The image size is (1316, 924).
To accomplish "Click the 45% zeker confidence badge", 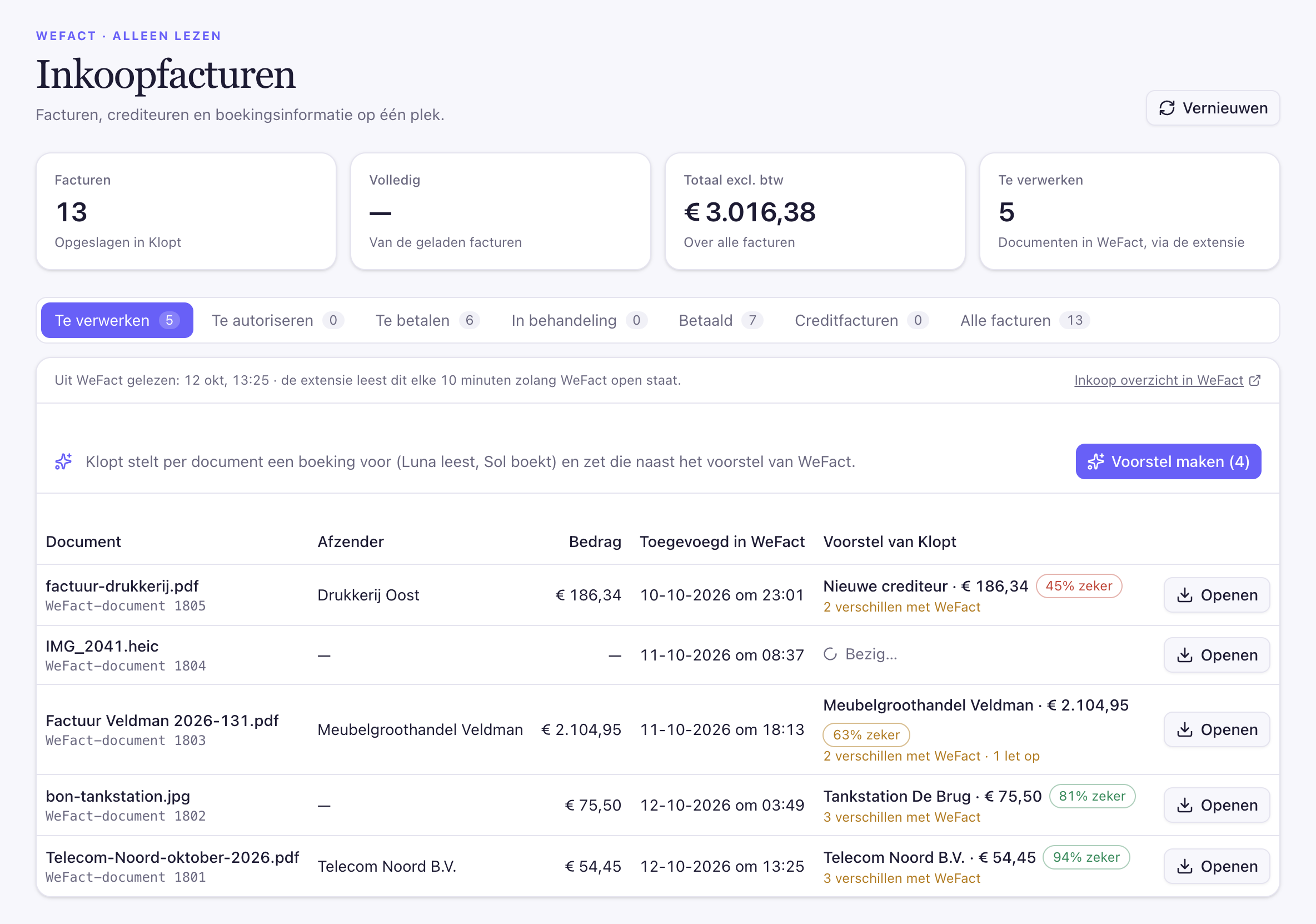I will 1079,585.
